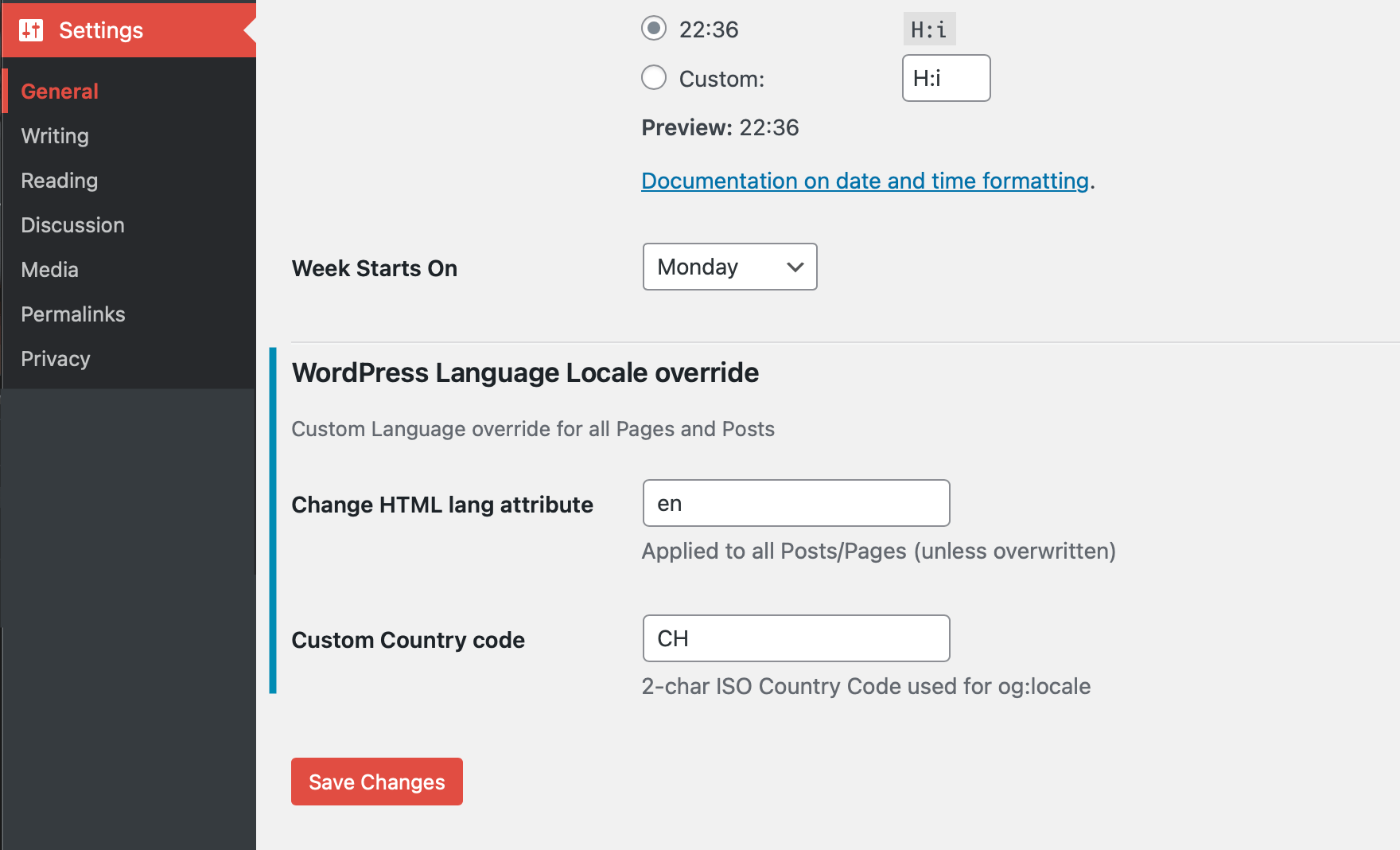Open Discussion settings page
The image size is (1400, 850).
(72, 225)
